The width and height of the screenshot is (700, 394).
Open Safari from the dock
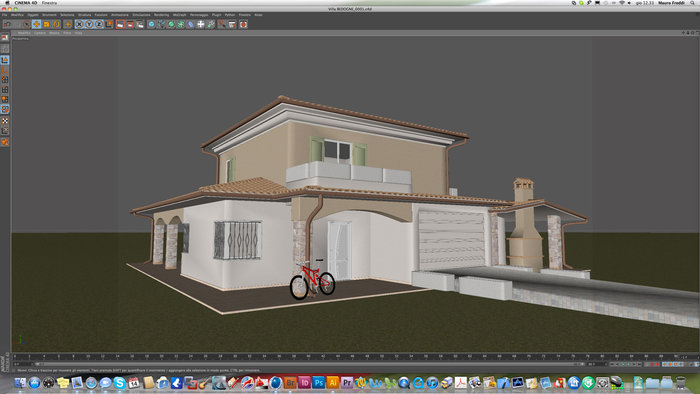coord(91,382)
